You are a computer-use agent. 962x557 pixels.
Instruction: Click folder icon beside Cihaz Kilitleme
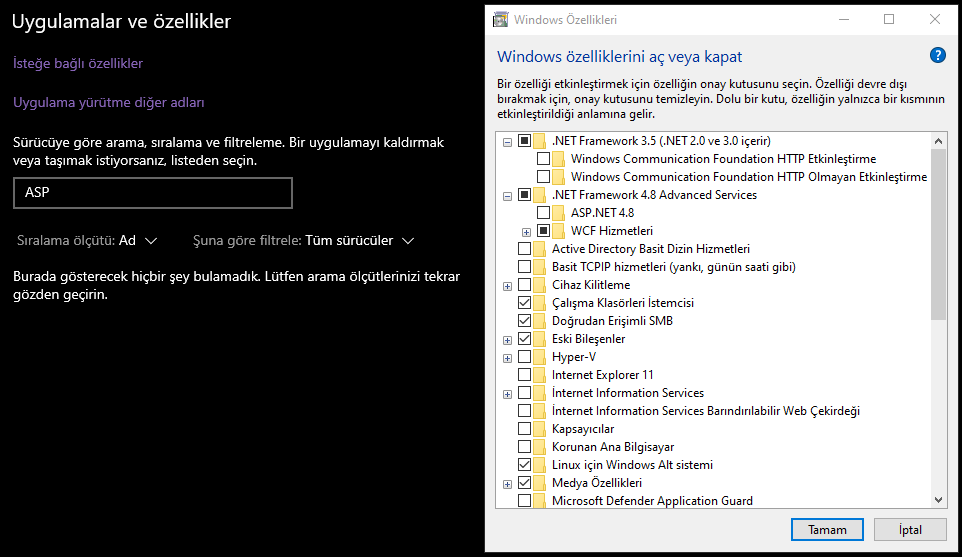click(539, 285)
